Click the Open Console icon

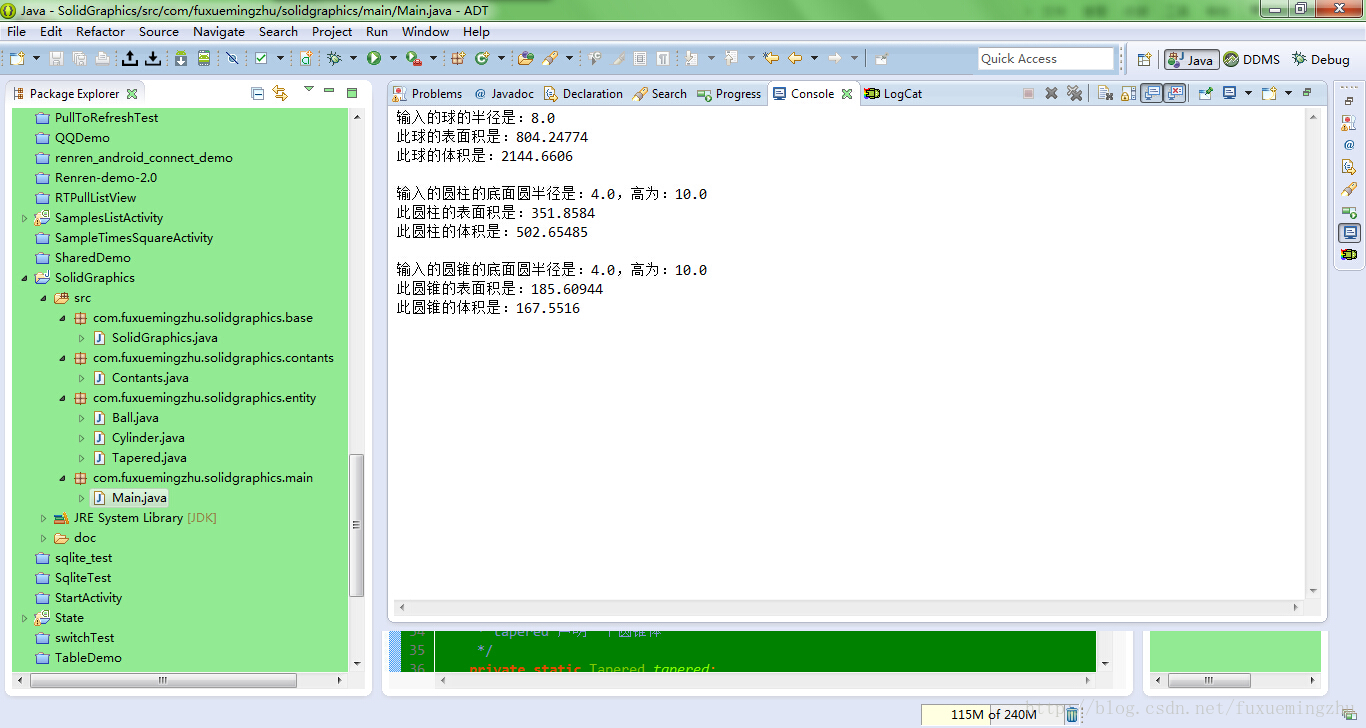[x=1268, y=93]
